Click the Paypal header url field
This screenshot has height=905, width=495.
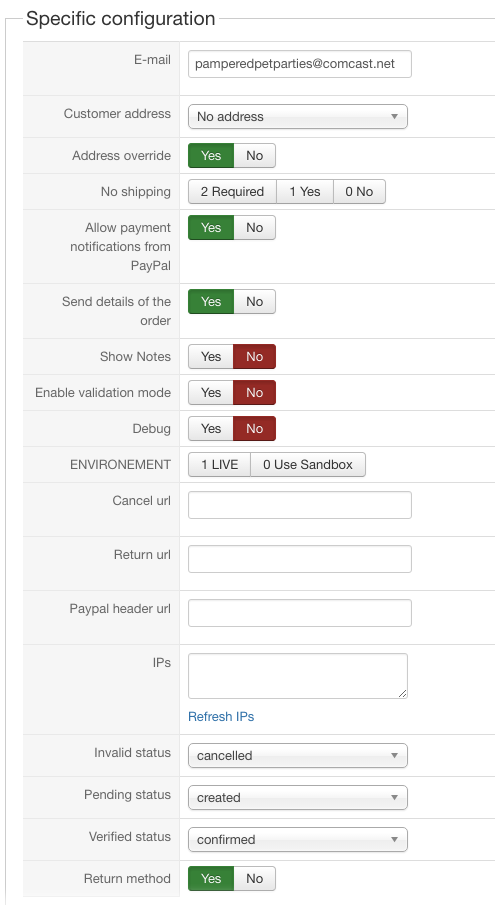tap(300, 613)
